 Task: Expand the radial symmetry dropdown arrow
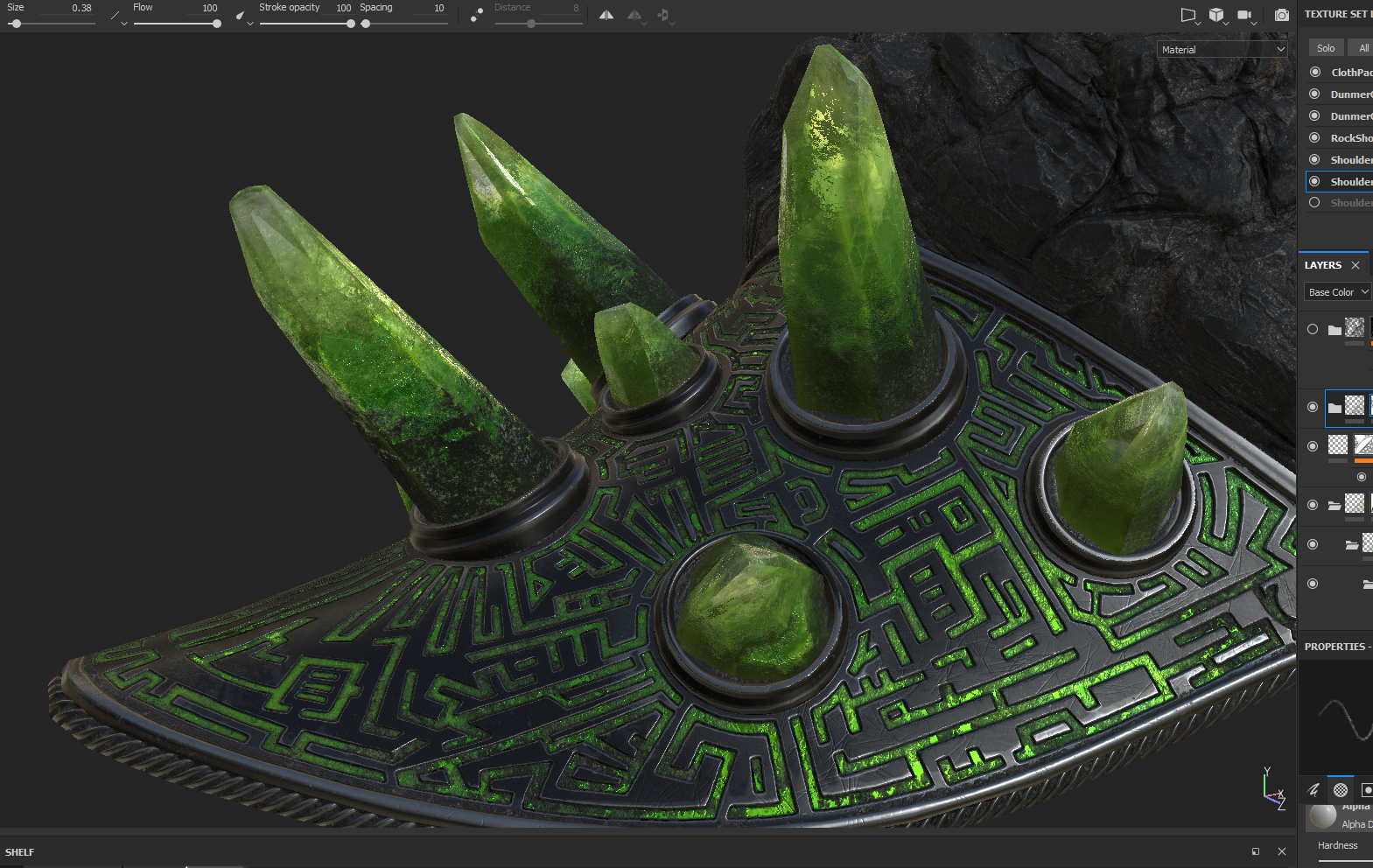point(672,24)
